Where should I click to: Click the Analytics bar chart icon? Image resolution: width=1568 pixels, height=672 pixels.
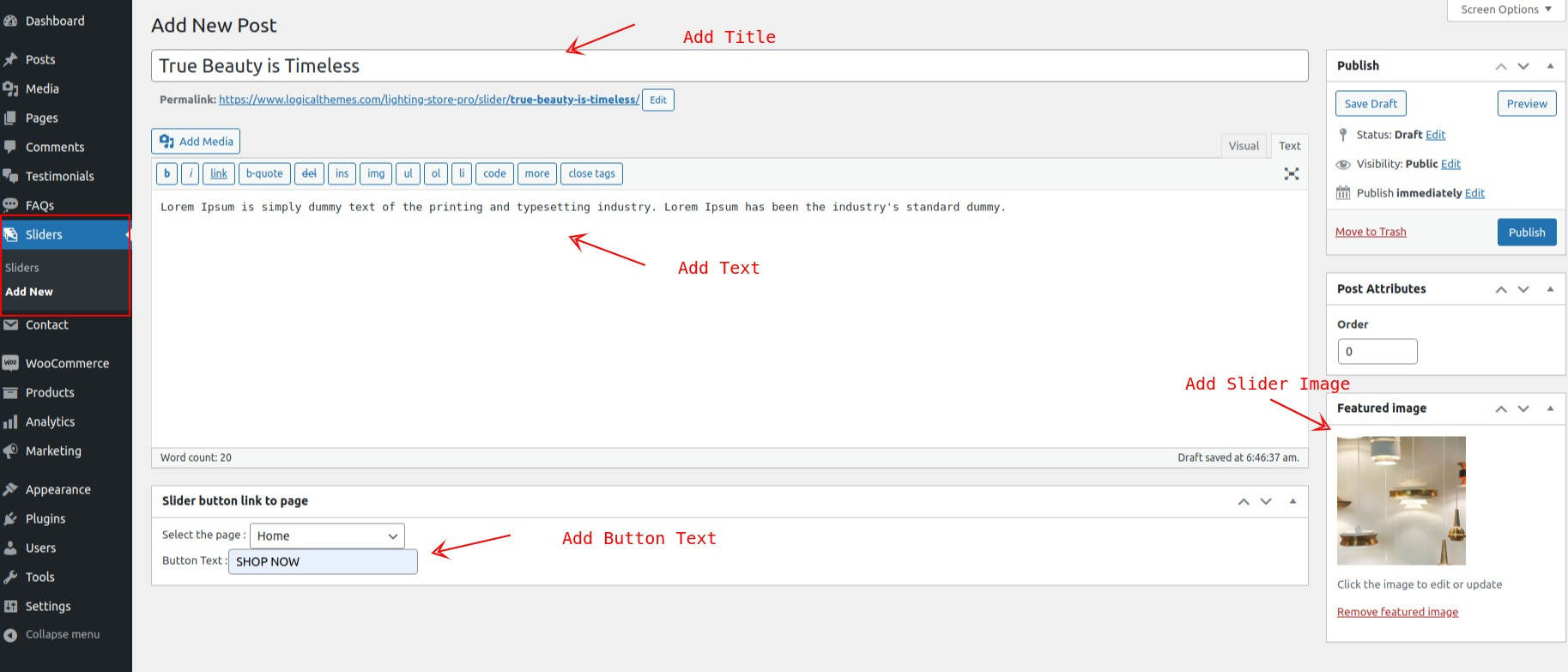10,421
